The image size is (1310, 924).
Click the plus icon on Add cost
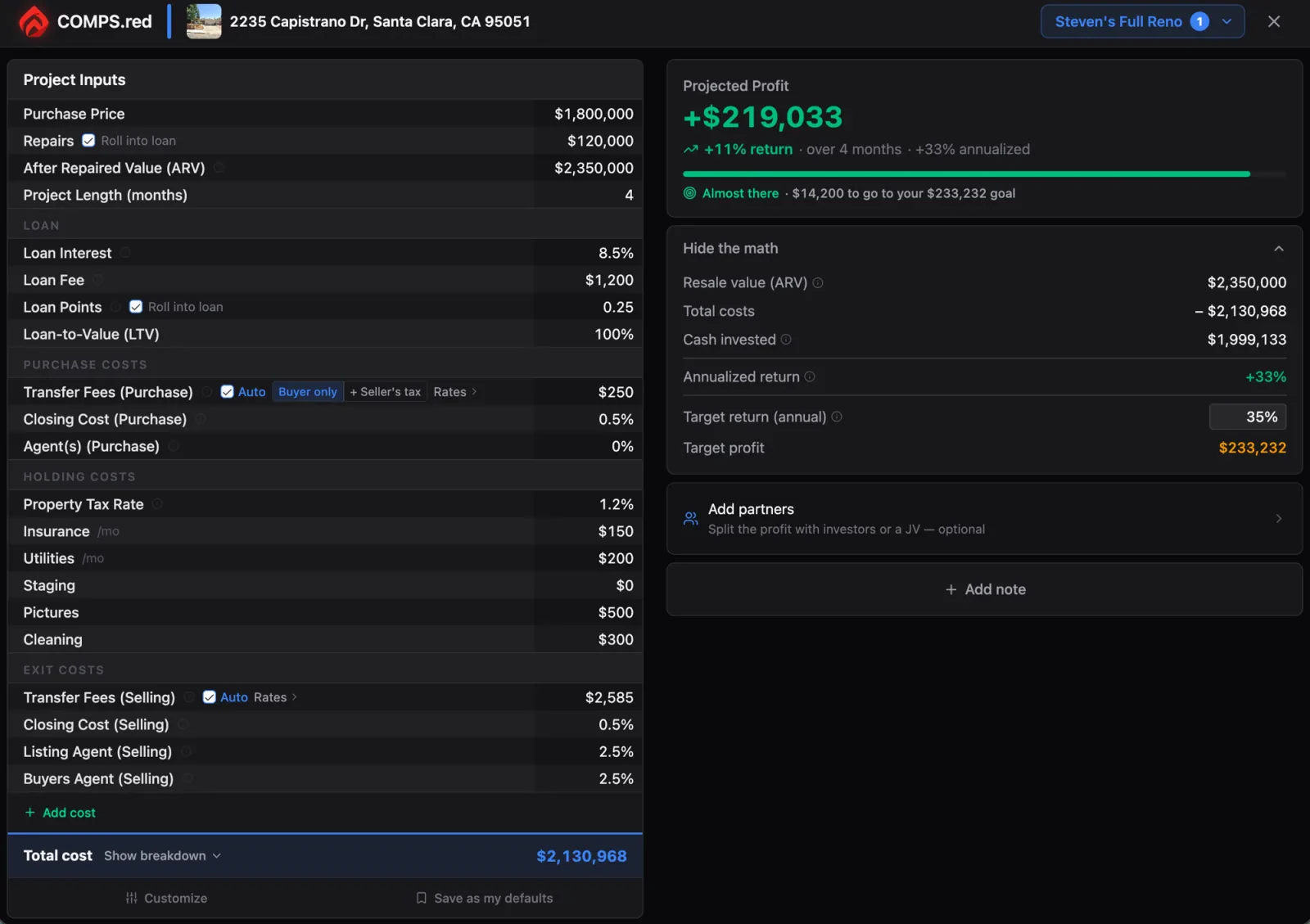pos(30,813)
